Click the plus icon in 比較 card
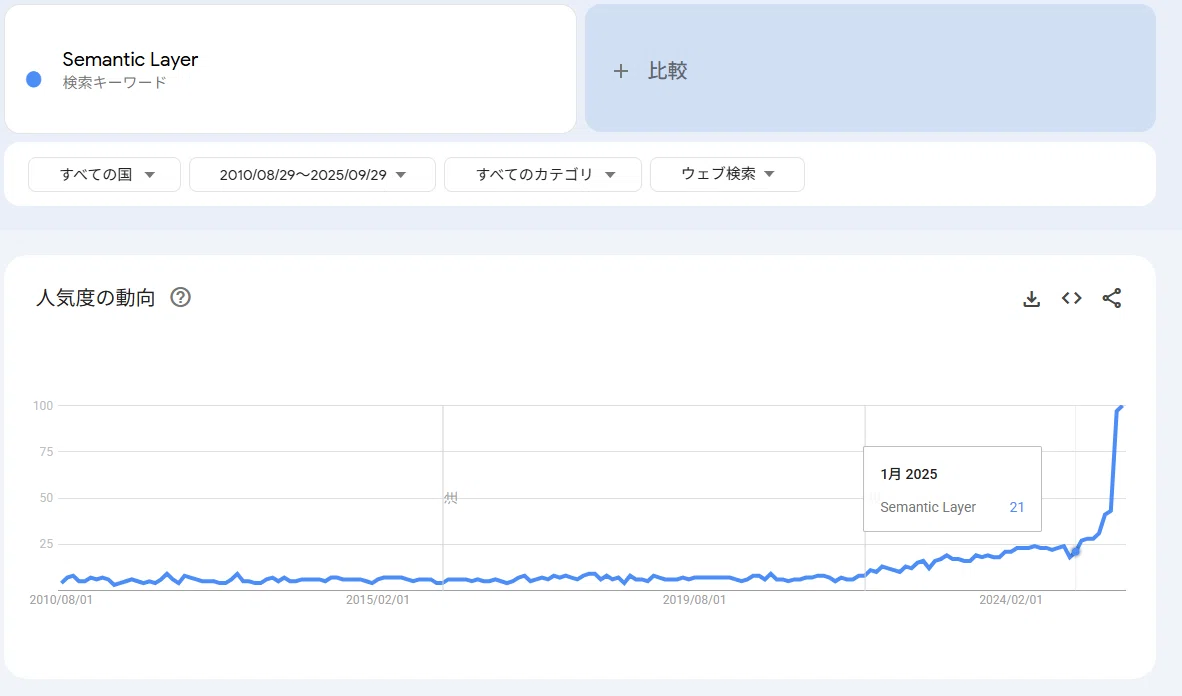 (620, 71)
